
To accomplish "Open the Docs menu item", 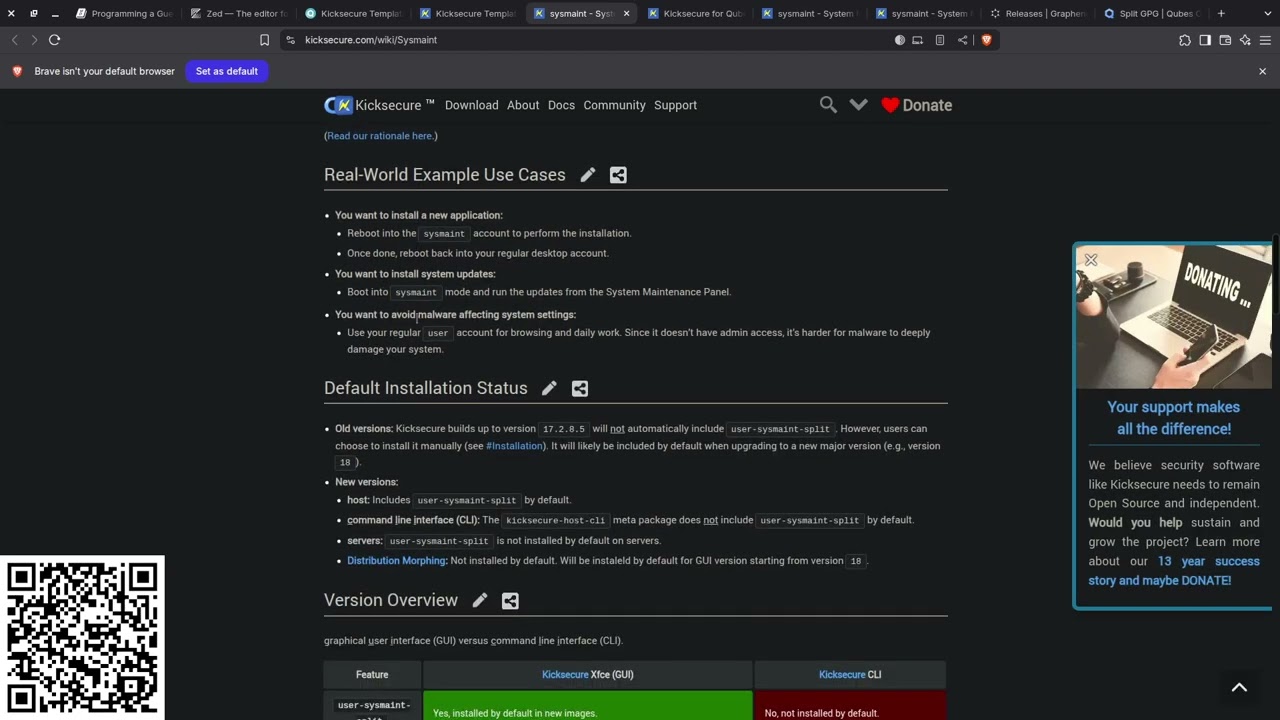I will [x=561, y=105].
